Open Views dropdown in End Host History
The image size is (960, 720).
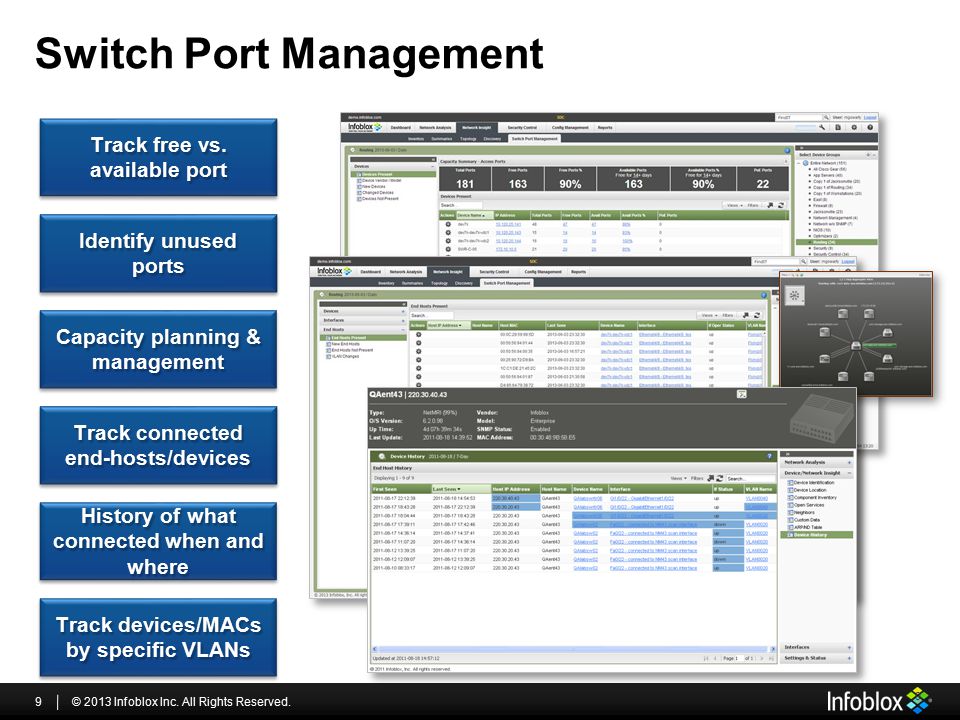tap(678, 478)
